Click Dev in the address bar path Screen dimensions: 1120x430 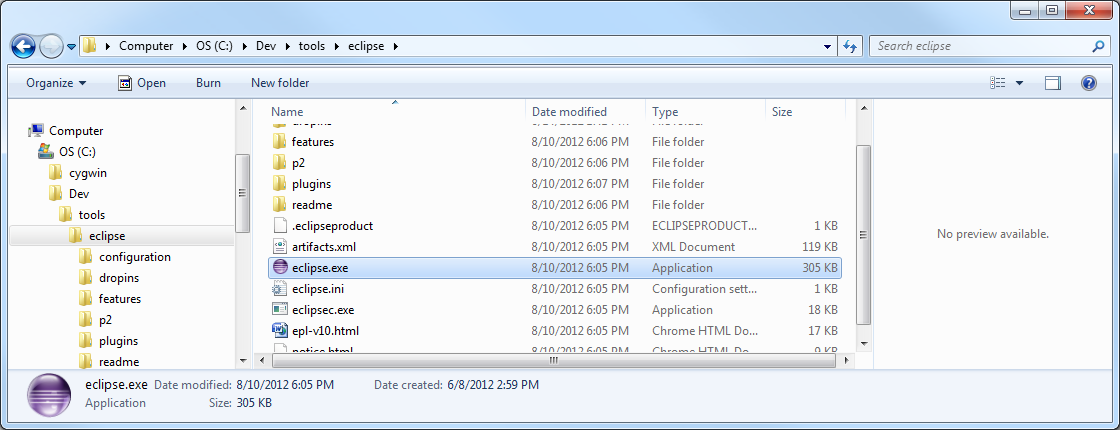tap(265, 46)
